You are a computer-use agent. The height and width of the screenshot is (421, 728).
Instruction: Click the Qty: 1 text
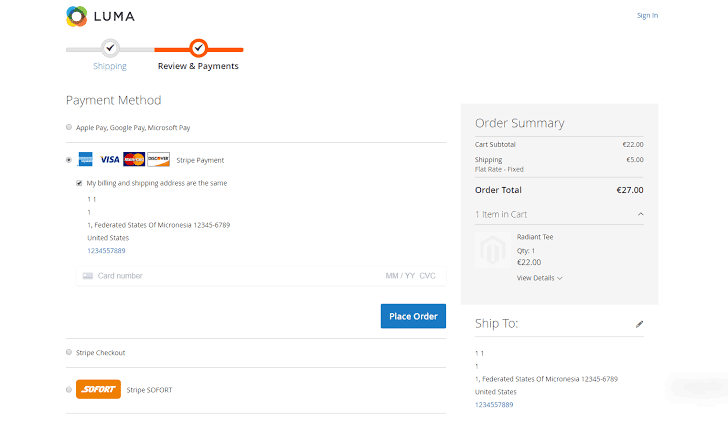[x=526, y=251]
